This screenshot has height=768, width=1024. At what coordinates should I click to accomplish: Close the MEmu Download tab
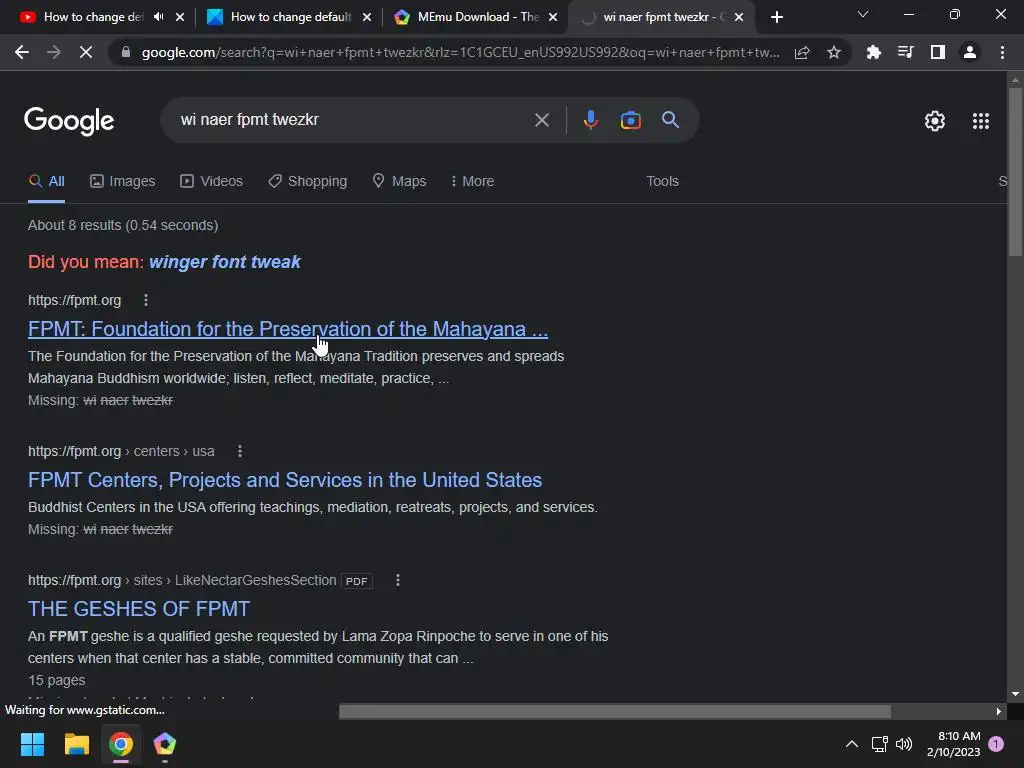click(x=553, y=17)
